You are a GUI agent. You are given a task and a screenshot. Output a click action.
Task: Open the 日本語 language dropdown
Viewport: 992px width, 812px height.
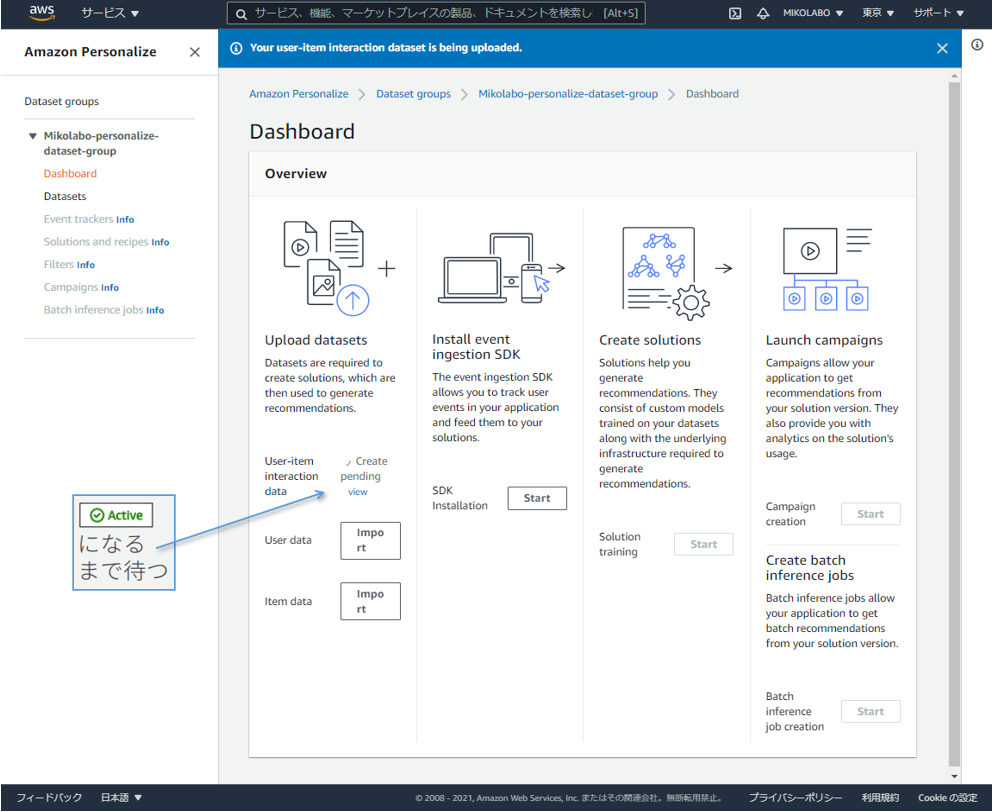tap(121, 797)
